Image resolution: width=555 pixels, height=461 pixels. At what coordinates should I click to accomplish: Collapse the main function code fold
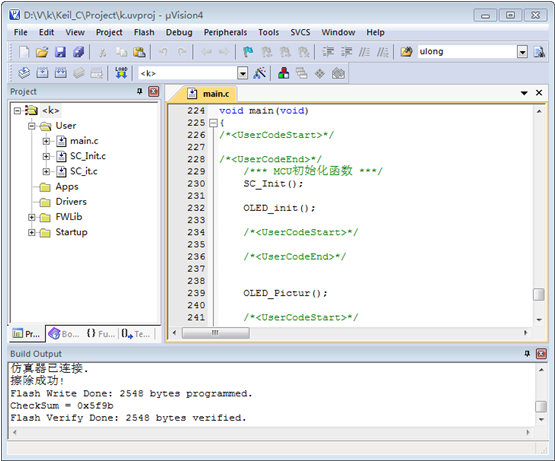click(x=213, y=123)
